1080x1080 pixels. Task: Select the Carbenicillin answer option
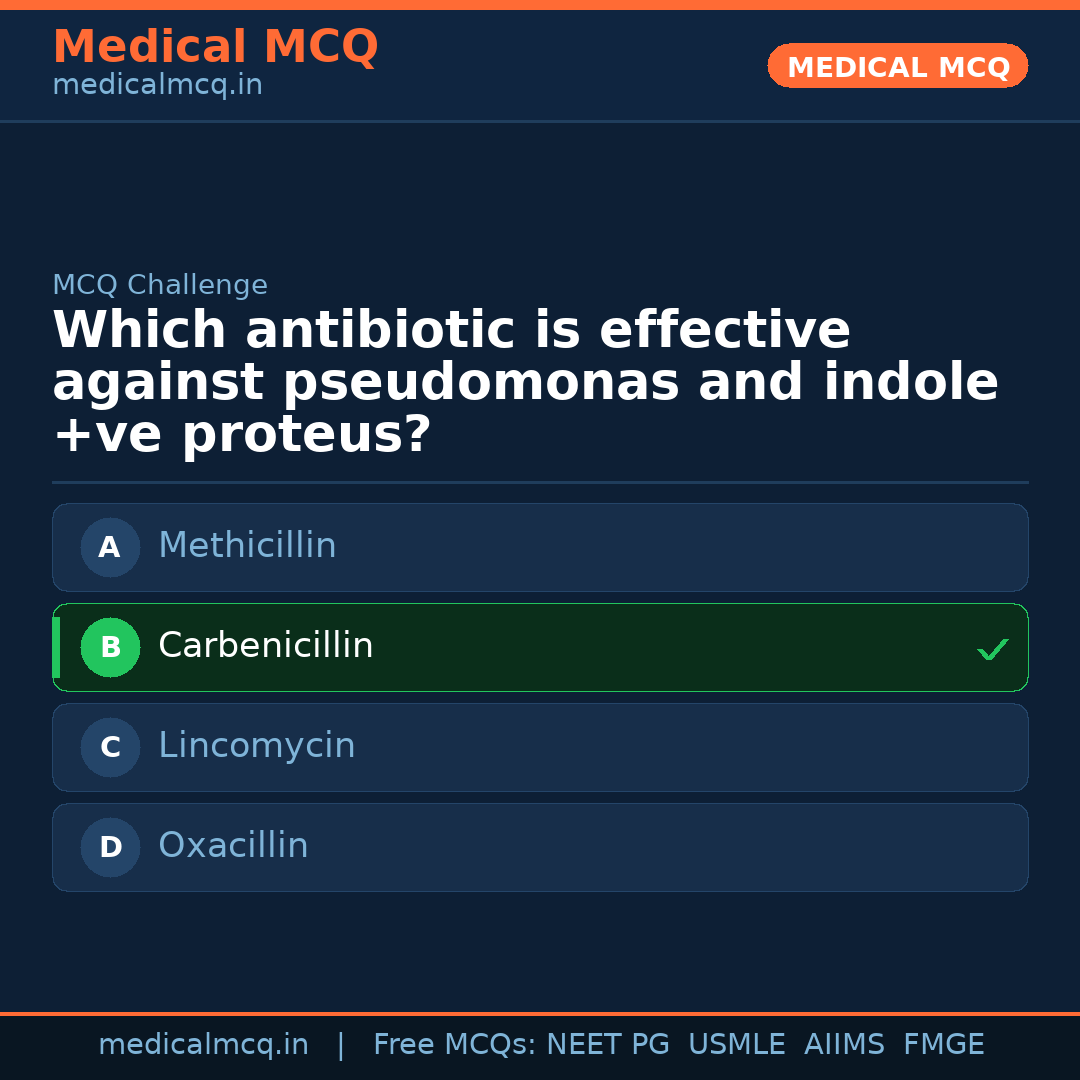tap(540, 647)
